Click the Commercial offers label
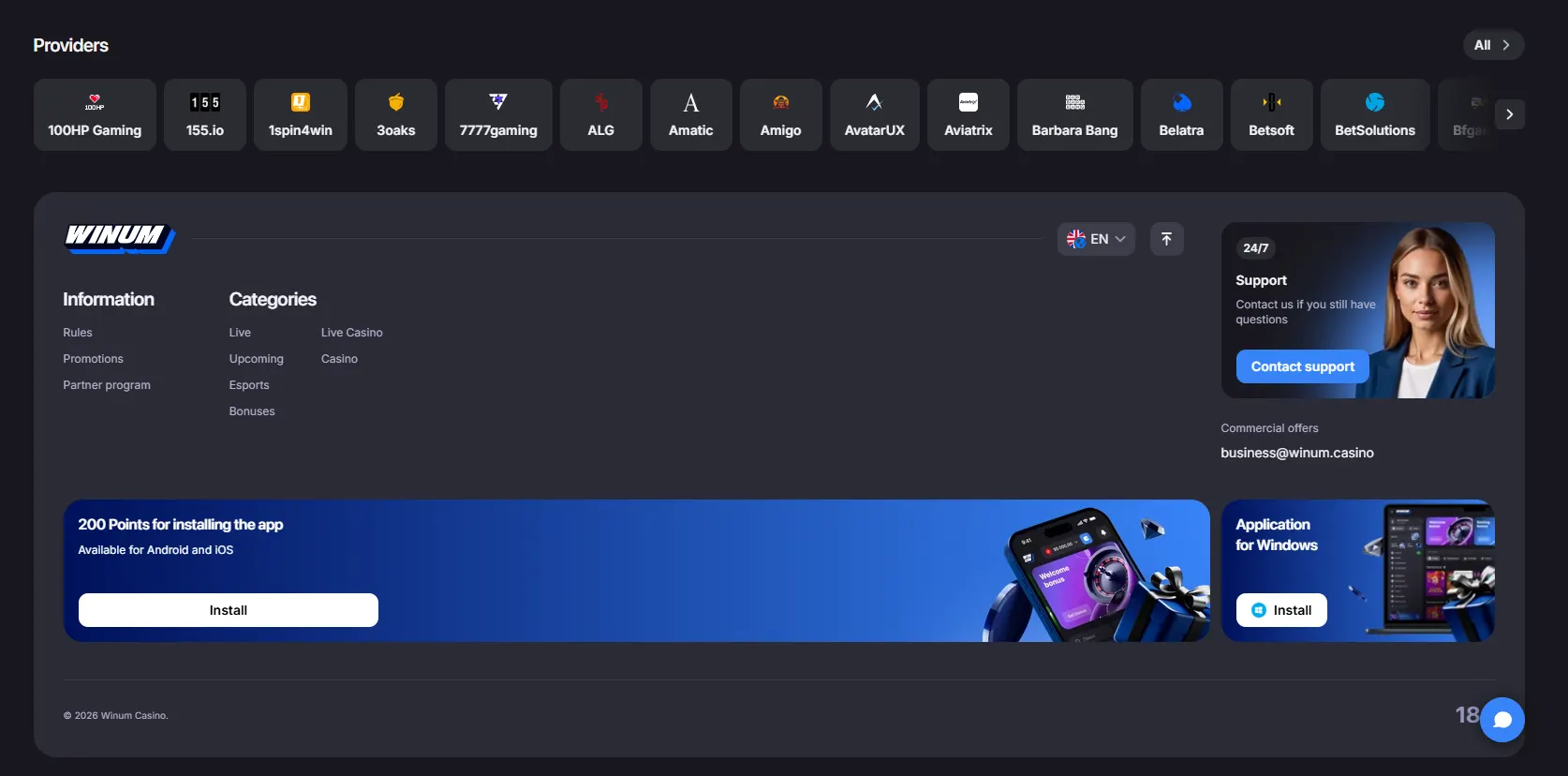Screen dimensions: 1568x776 1269,428
